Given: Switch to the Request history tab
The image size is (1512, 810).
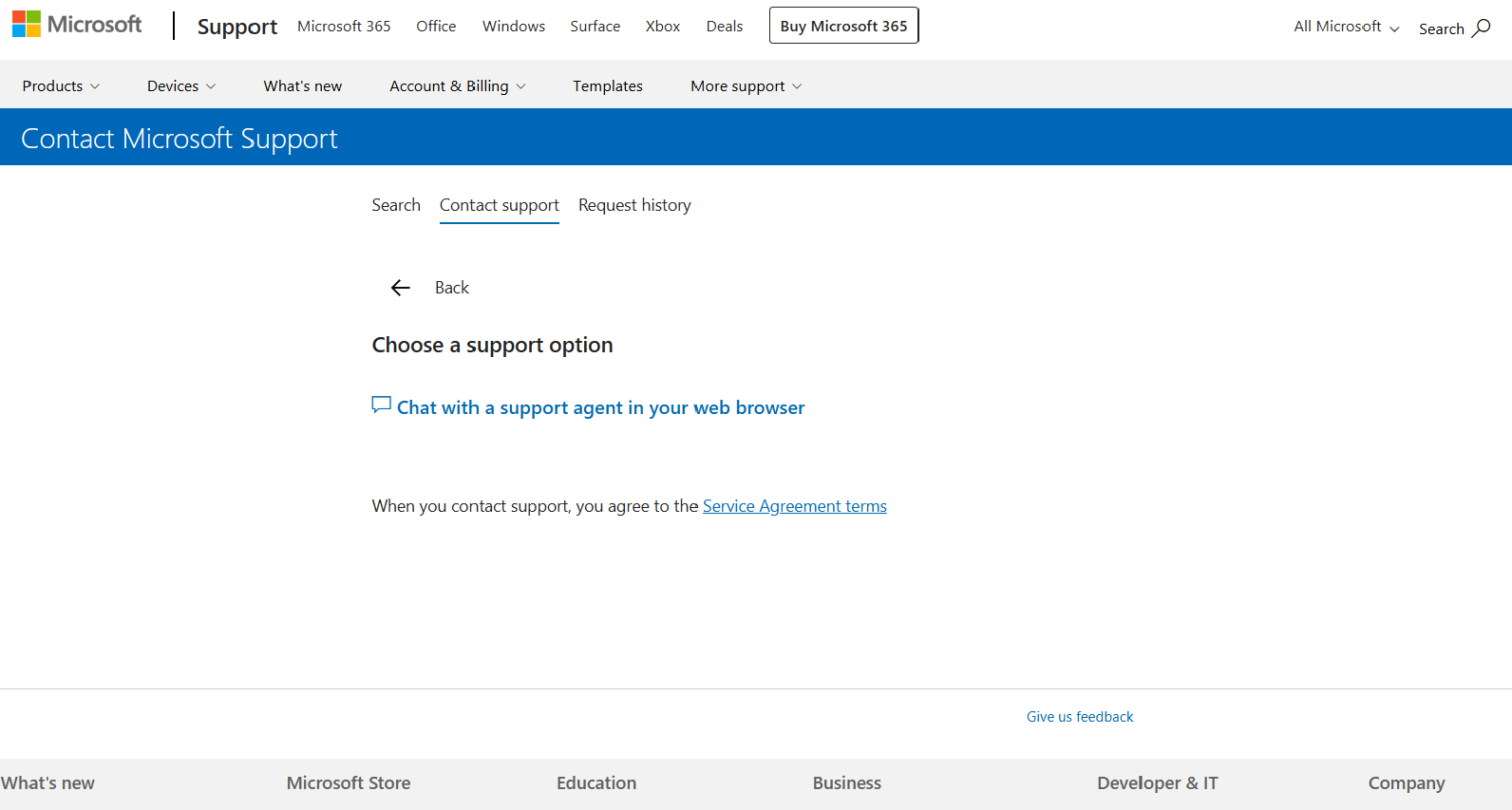Looking at the screenshot, I should [634, 205].
